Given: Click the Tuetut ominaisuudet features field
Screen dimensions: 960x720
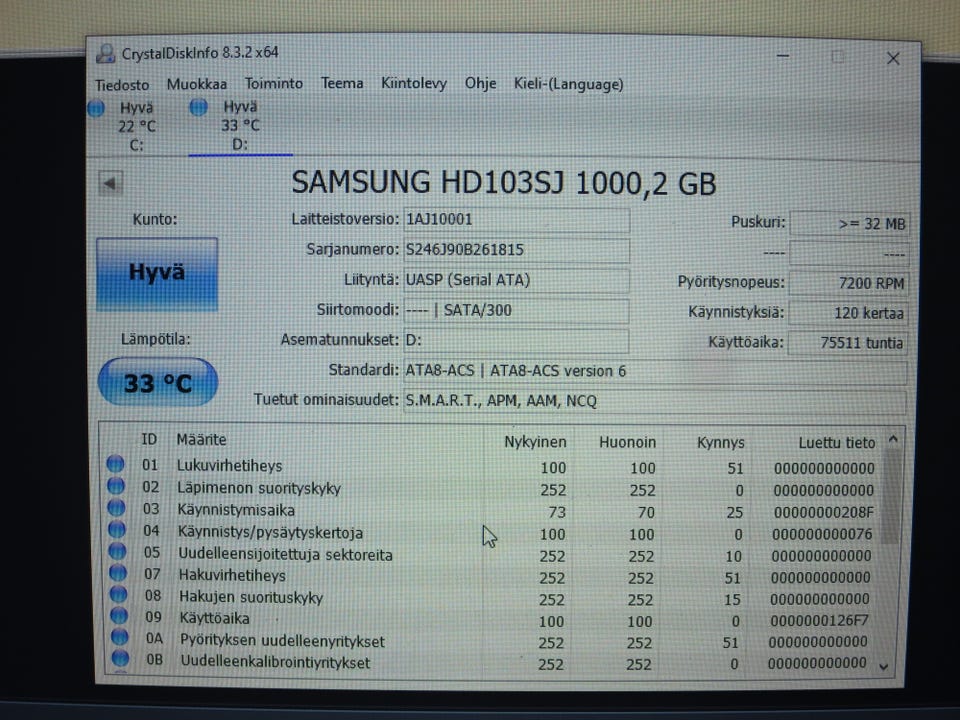Looking at the screenshot, I should tap(654, 401).
